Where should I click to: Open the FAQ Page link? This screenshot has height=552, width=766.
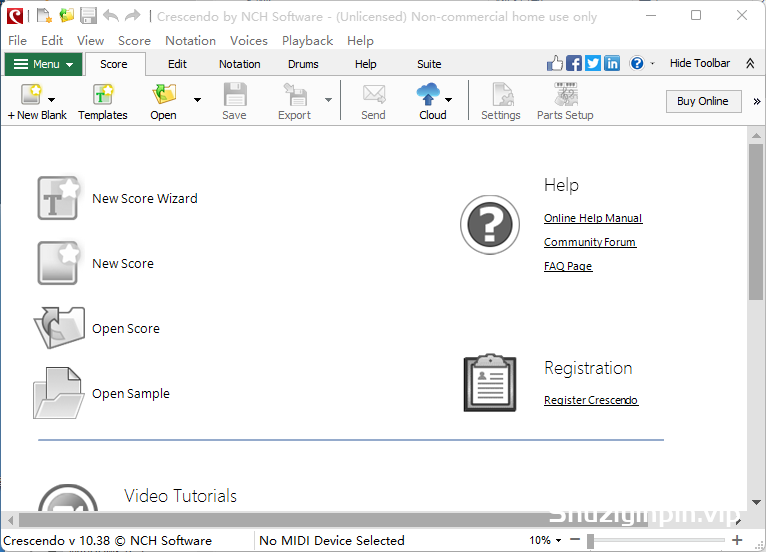click(x=568, y=266)
